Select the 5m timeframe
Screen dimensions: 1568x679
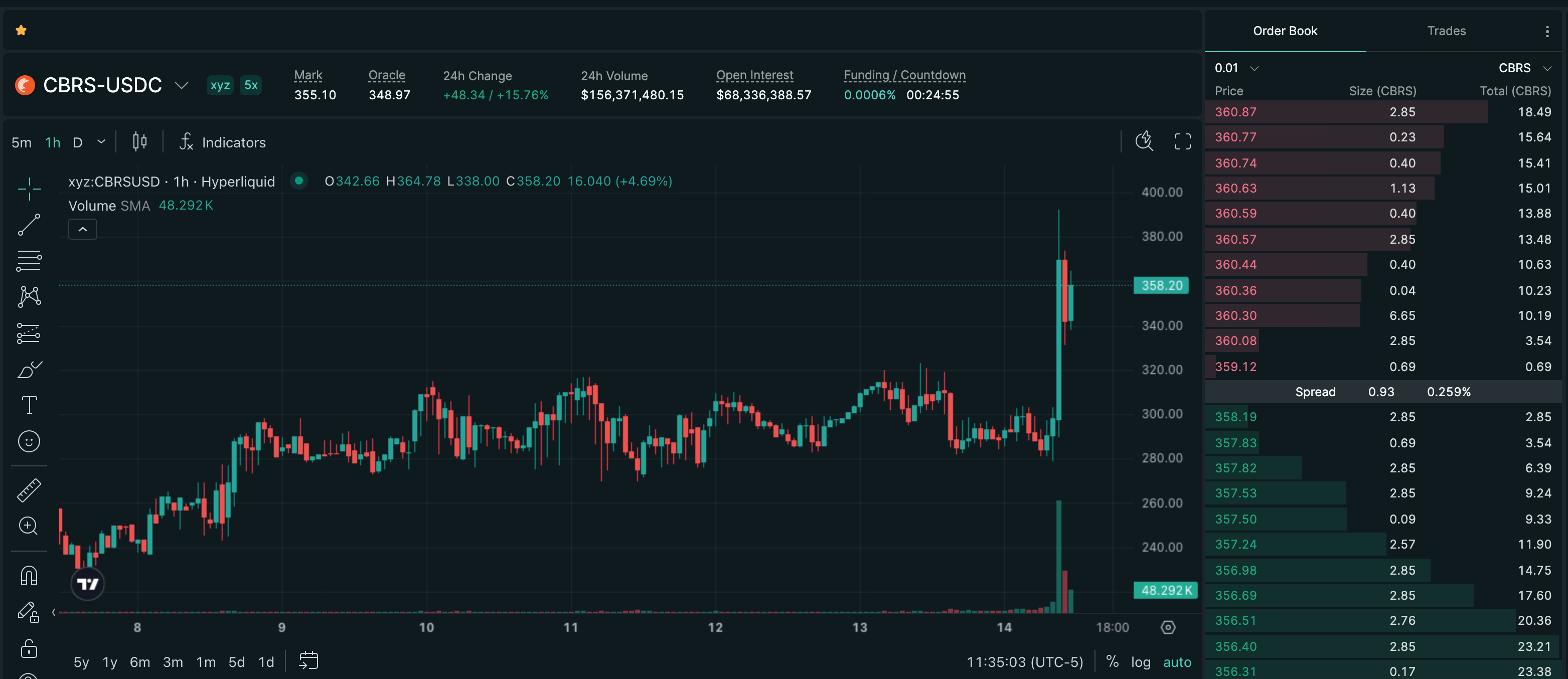(x=21, y=142)
